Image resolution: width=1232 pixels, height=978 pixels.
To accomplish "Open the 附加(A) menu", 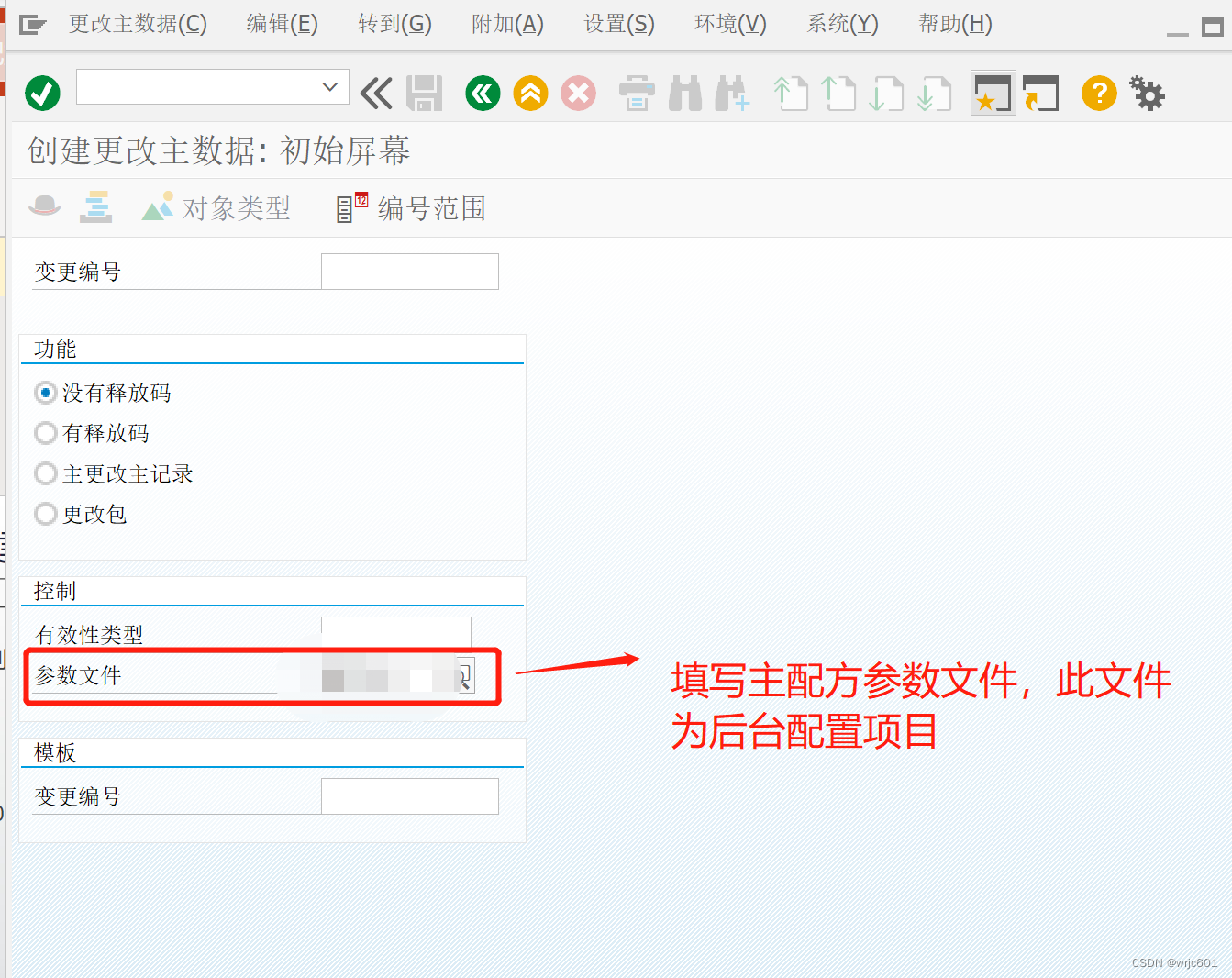I will coord(507,24).
